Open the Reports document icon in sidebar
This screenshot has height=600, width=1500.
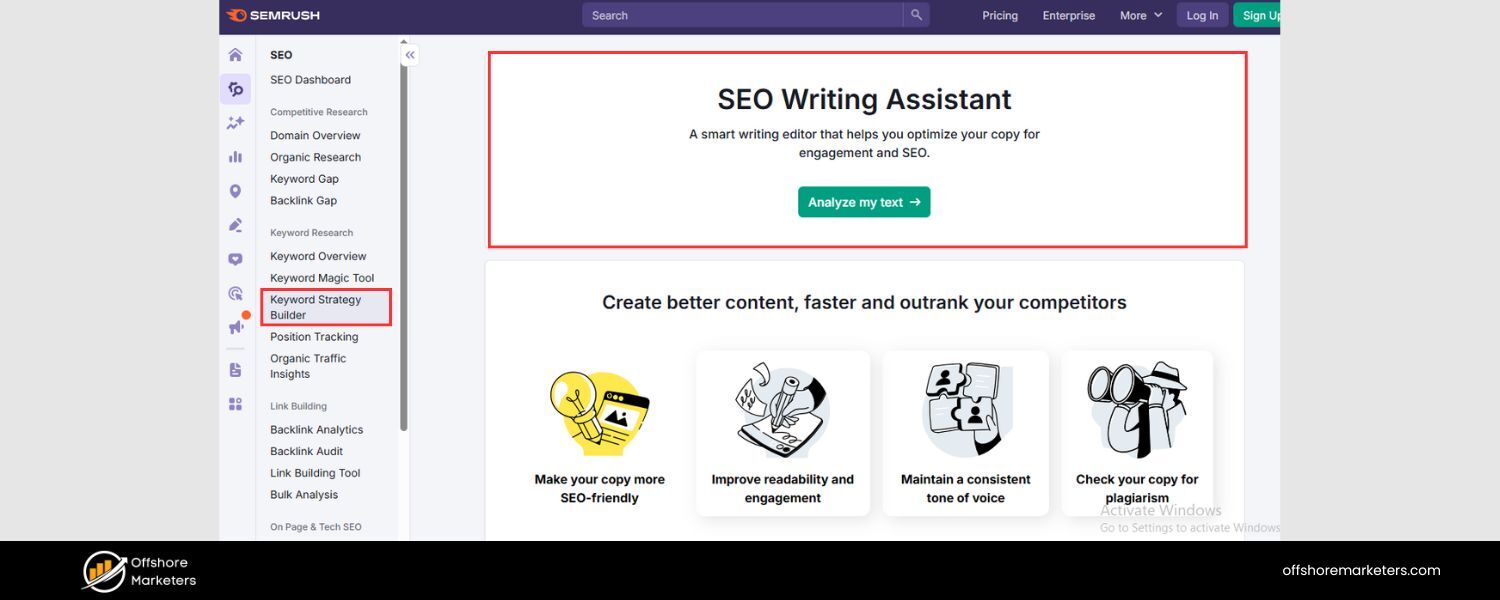pos(235,369)
